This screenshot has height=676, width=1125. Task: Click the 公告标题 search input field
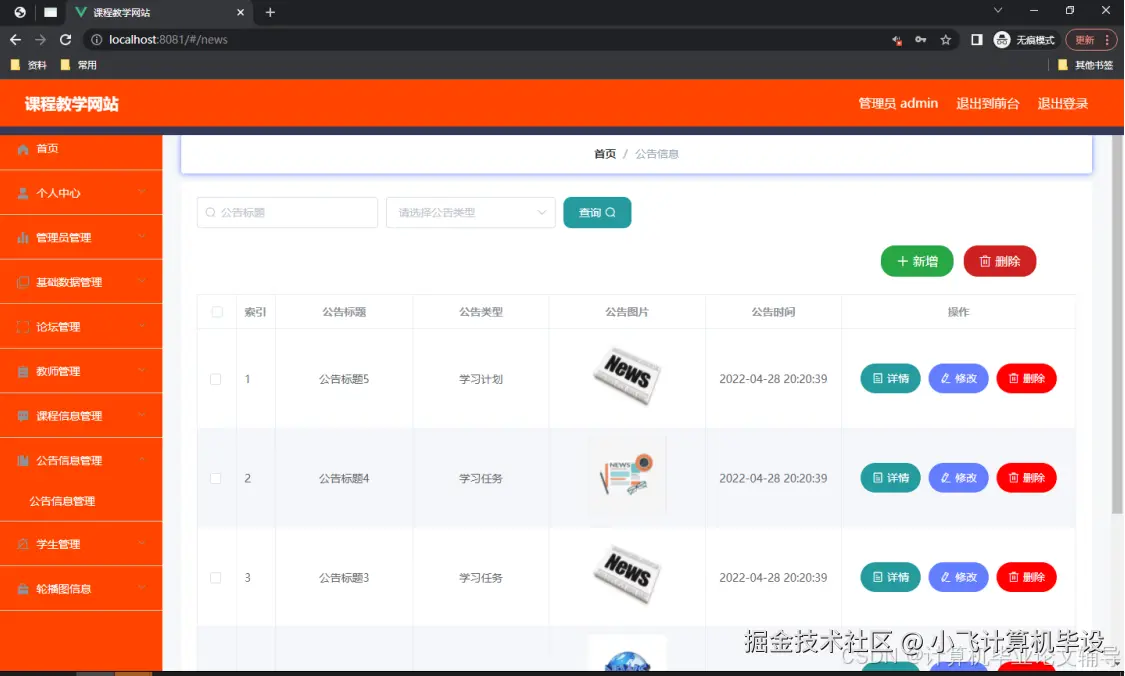pos(290,212)
